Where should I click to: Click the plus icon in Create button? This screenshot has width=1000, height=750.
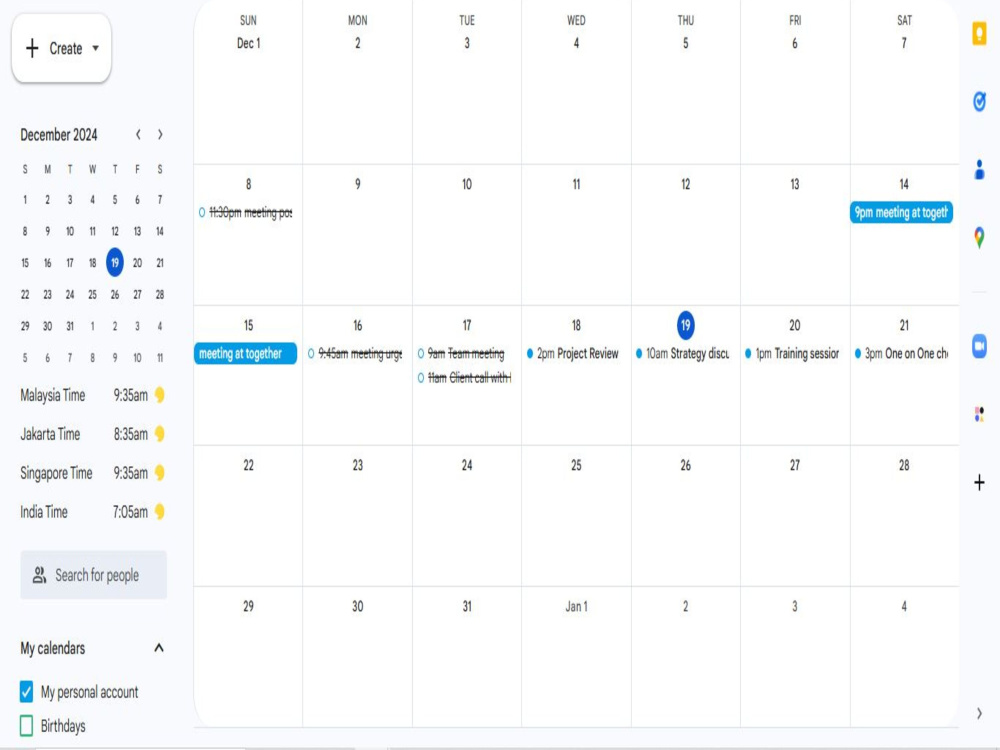(x=32, y=48)
